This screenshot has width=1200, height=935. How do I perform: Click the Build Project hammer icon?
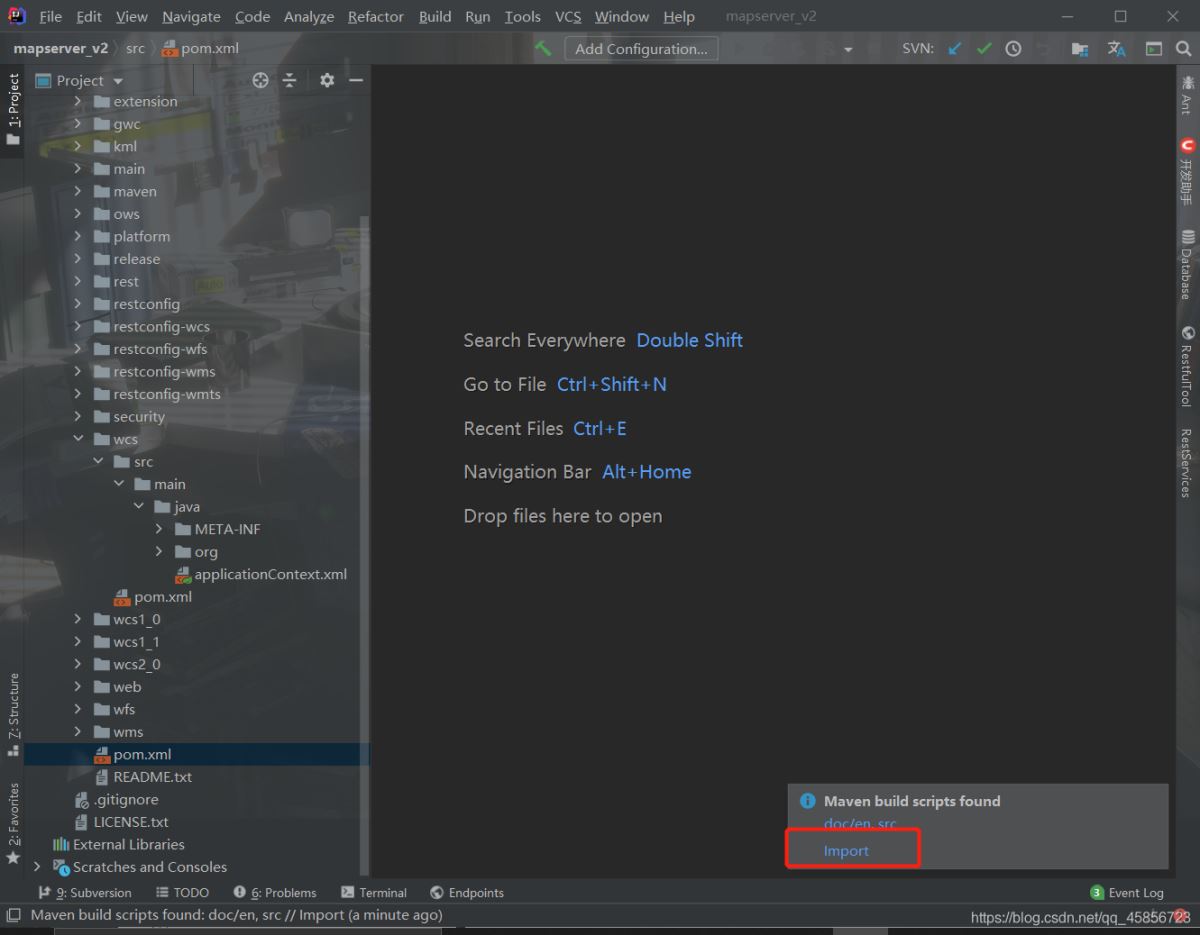543,48
